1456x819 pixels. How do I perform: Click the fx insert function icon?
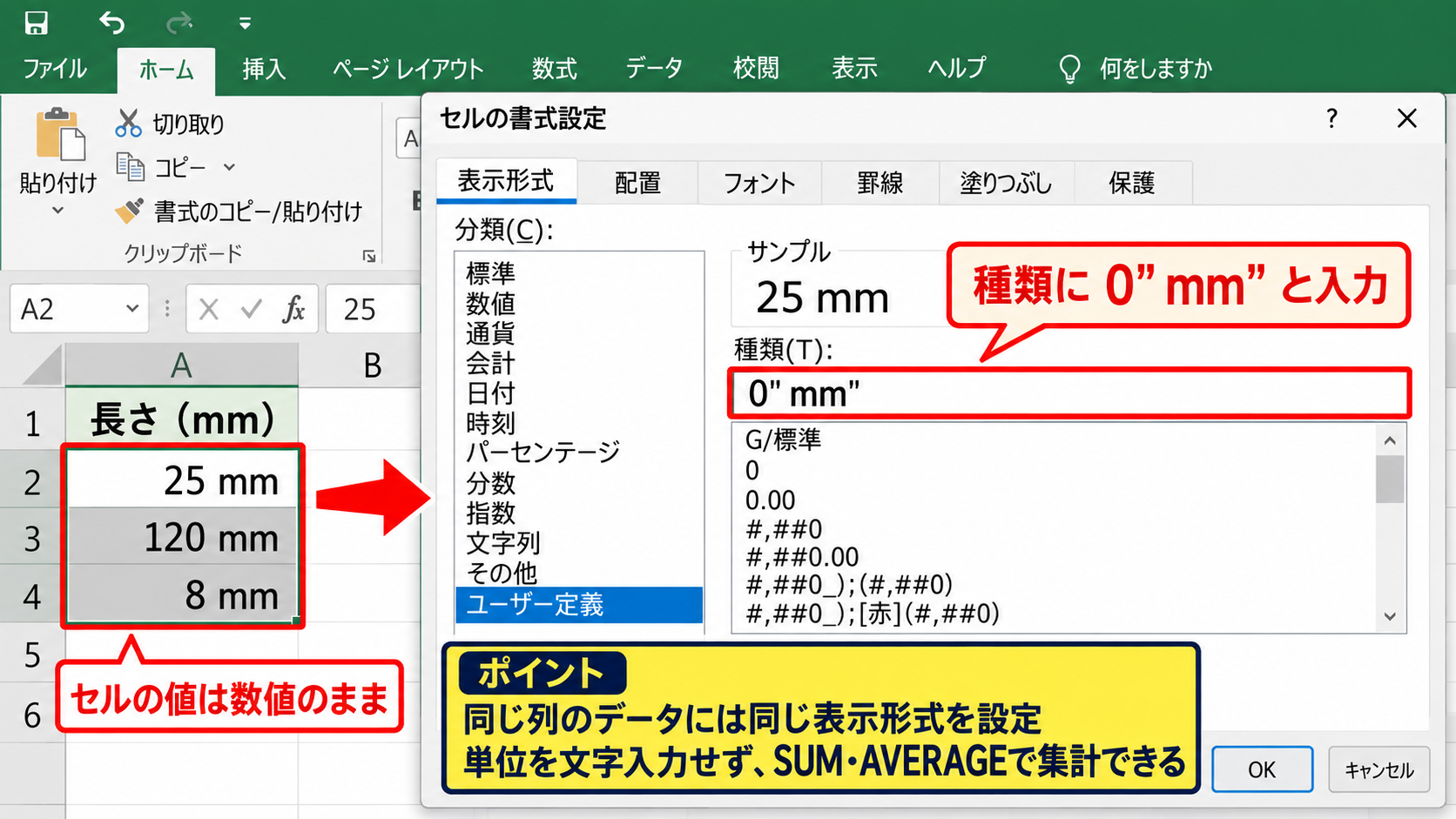pos(293,309)
